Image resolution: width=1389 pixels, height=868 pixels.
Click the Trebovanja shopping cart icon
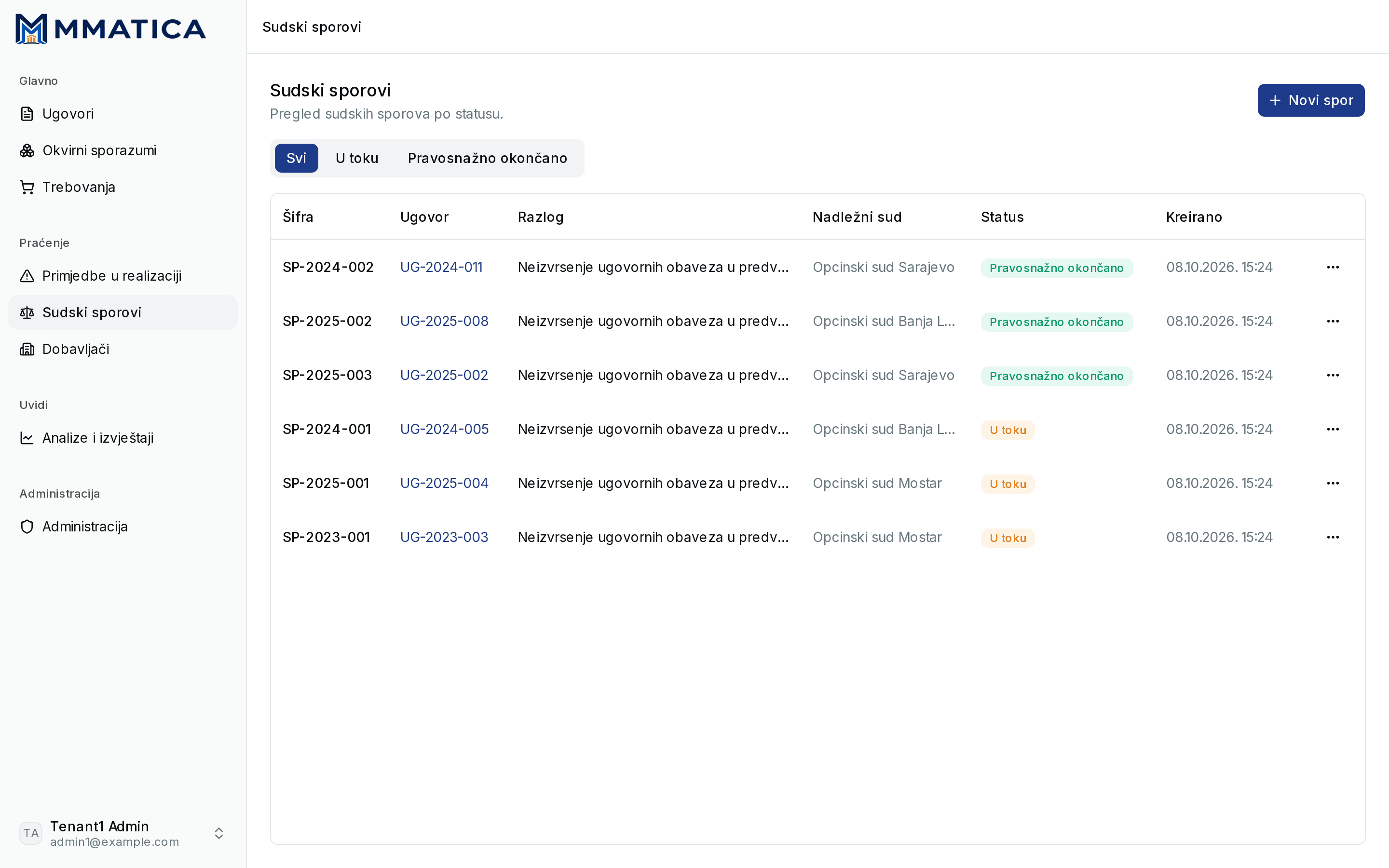(27, 187)
